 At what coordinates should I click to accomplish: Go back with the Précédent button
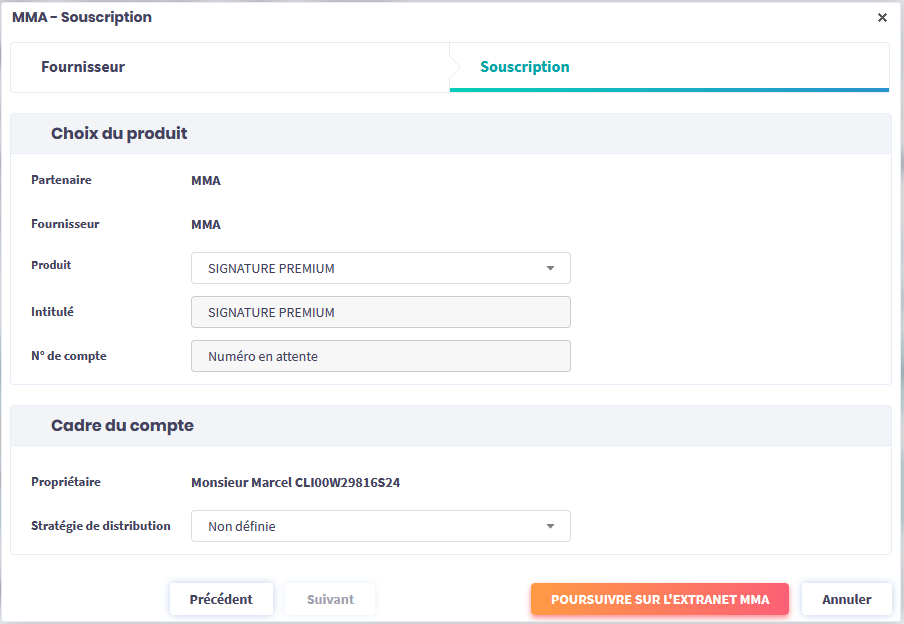click(221, 599)
